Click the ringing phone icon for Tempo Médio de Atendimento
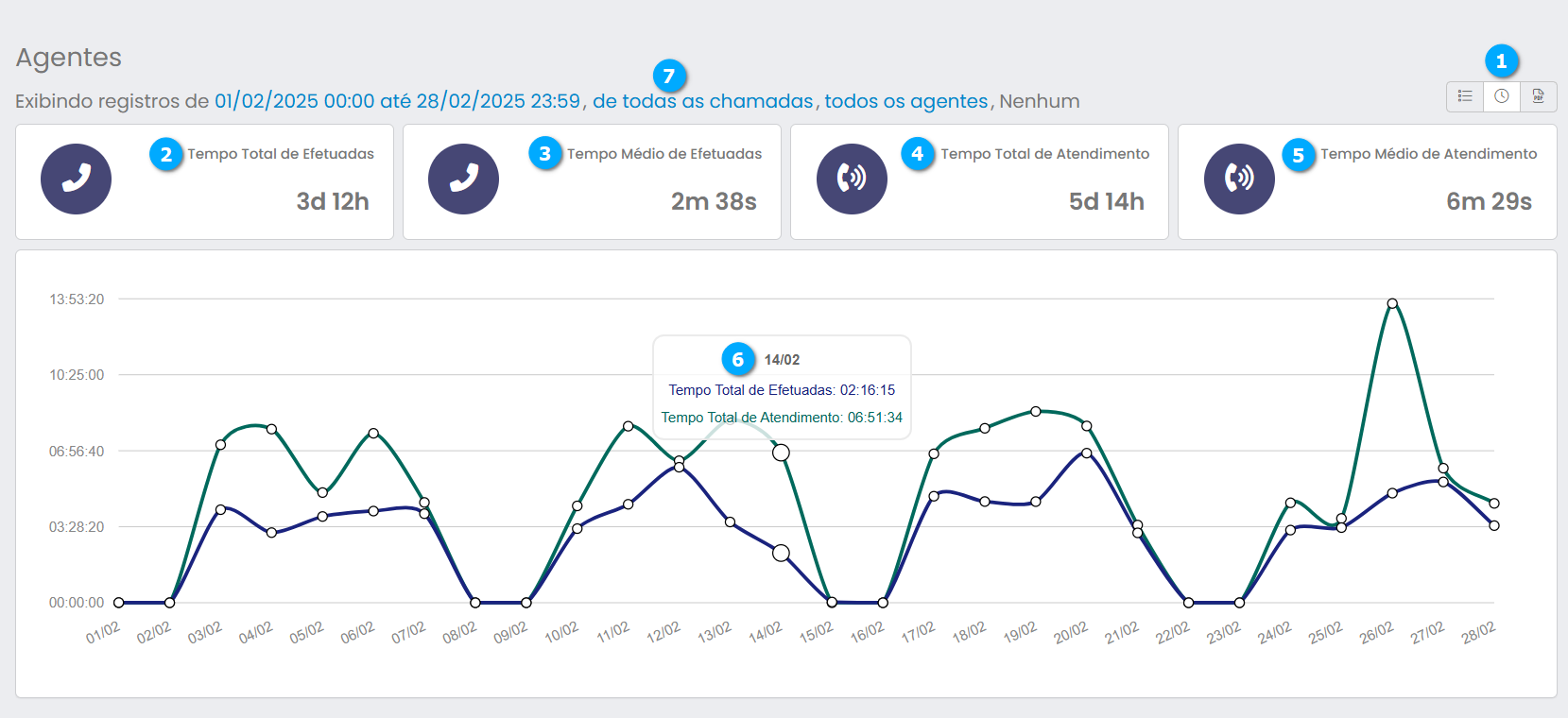 [x=1239, y=179]
